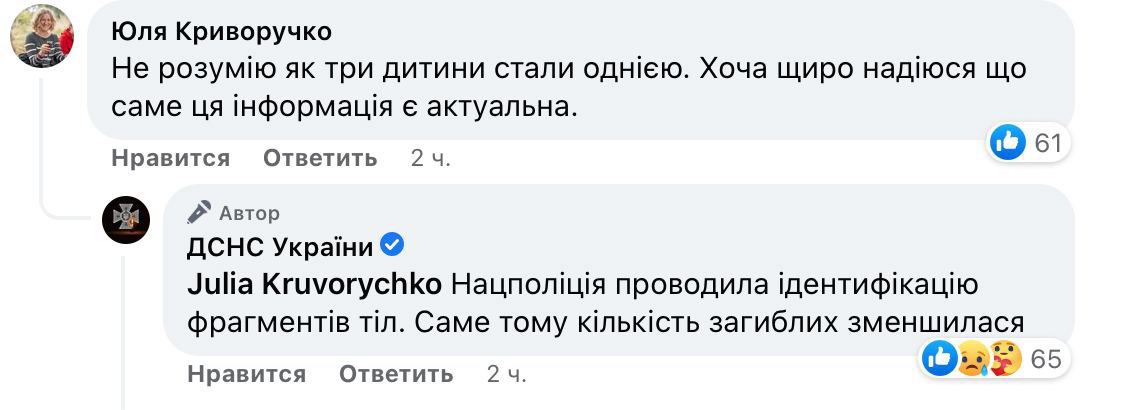Click the Автор label above ДСНС України
This screenshot has height=410, width=1130.
pos(249,213)
